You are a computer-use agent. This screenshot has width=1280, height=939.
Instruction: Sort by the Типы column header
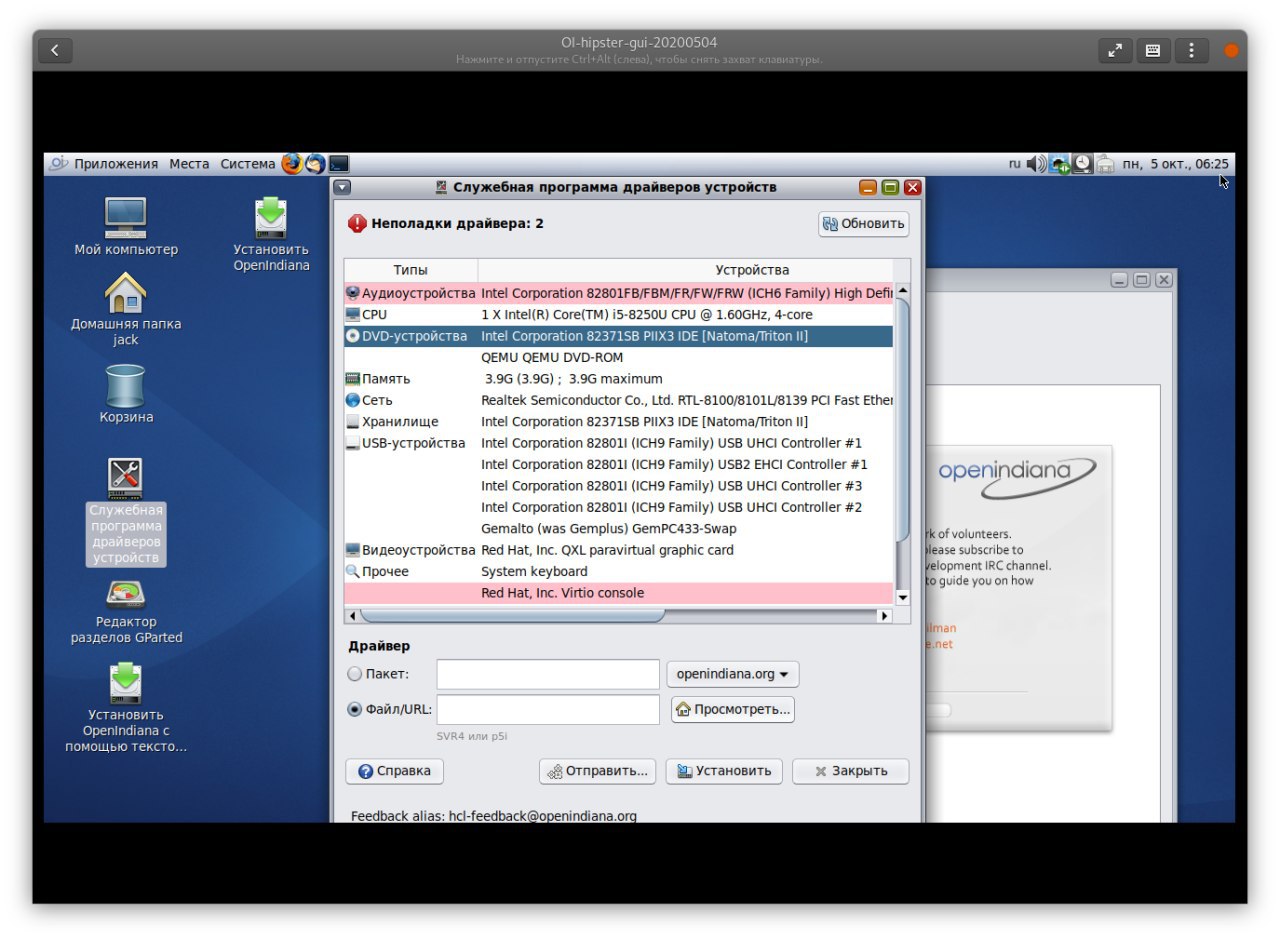[x=410, y=270]
